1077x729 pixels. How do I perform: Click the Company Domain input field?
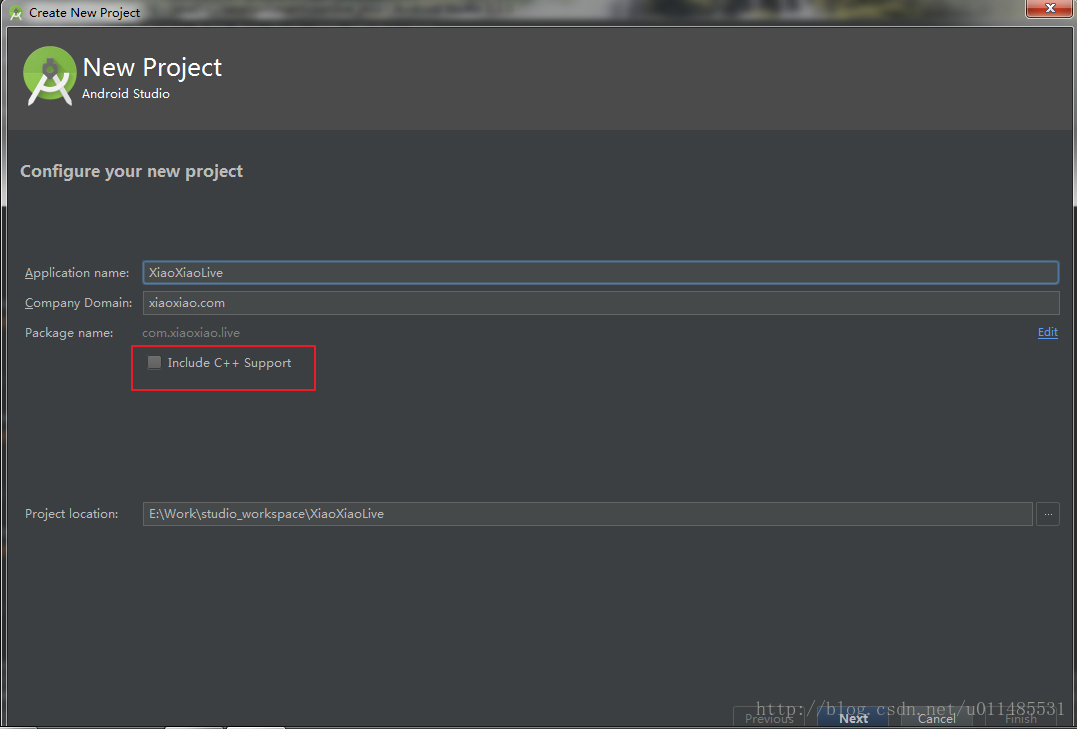click(x=600, y=303)
